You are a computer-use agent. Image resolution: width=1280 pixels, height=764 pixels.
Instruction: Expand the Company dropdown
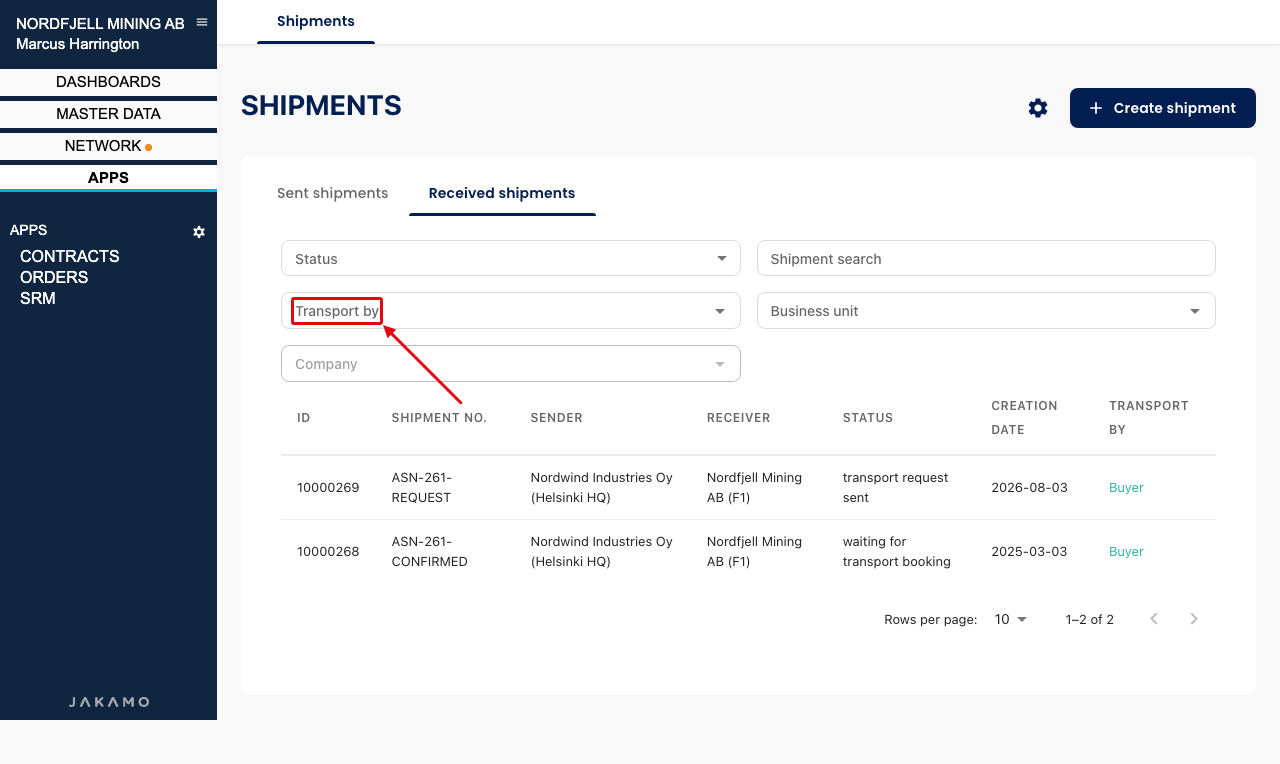pyautogui.click(x=511, y=364)
